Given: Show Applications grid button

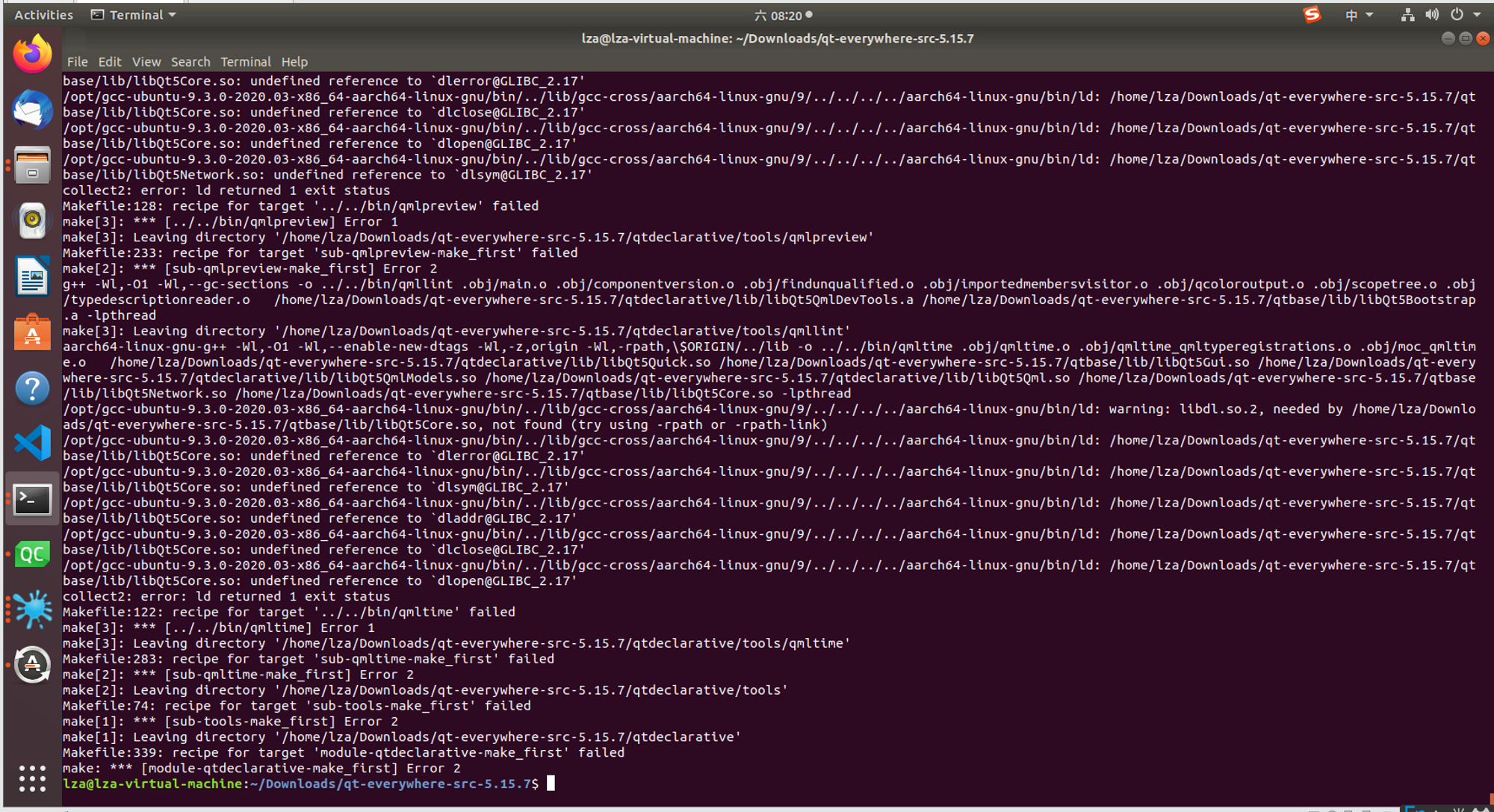Looking at the screenshot, I should coord(32,778).
